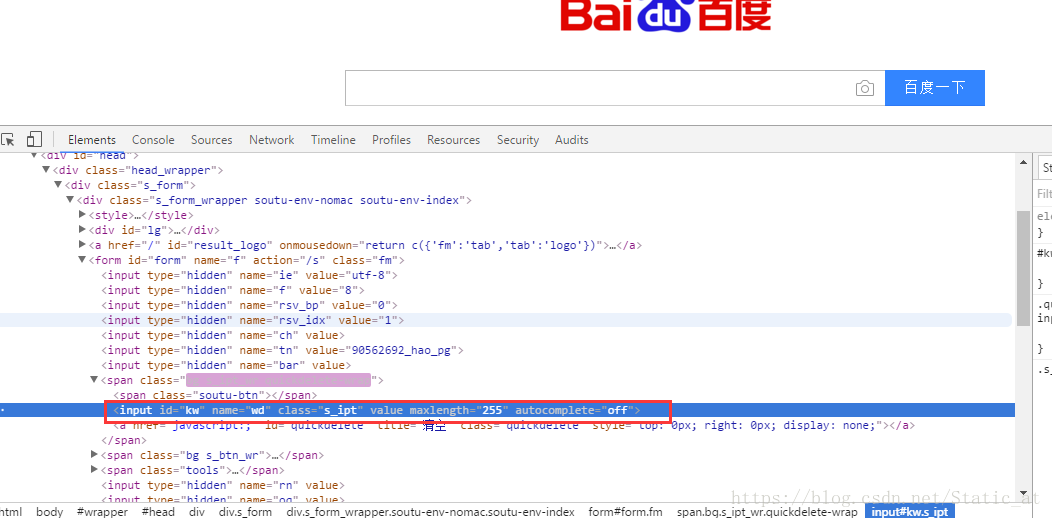This screenshot has height=518, width=1052.
Task: Select hidden input name ie row
Action: 250,275
